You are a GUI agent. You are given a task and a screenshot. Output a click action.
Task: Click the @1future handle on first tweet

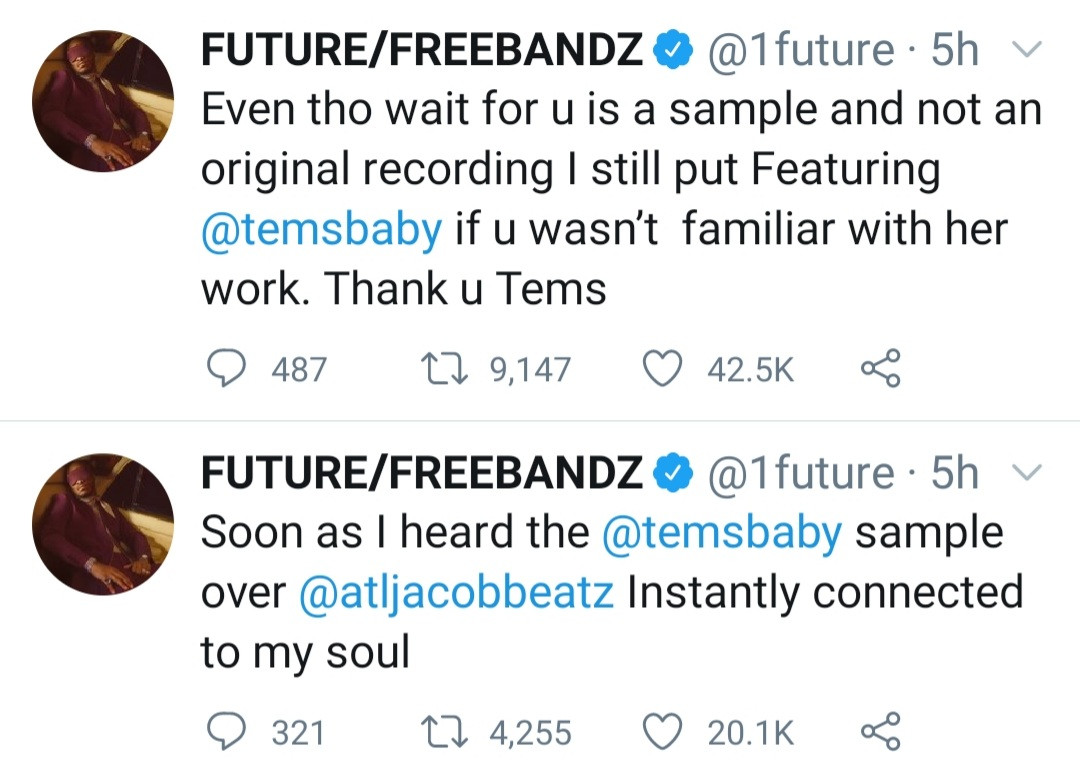point(800,50)
